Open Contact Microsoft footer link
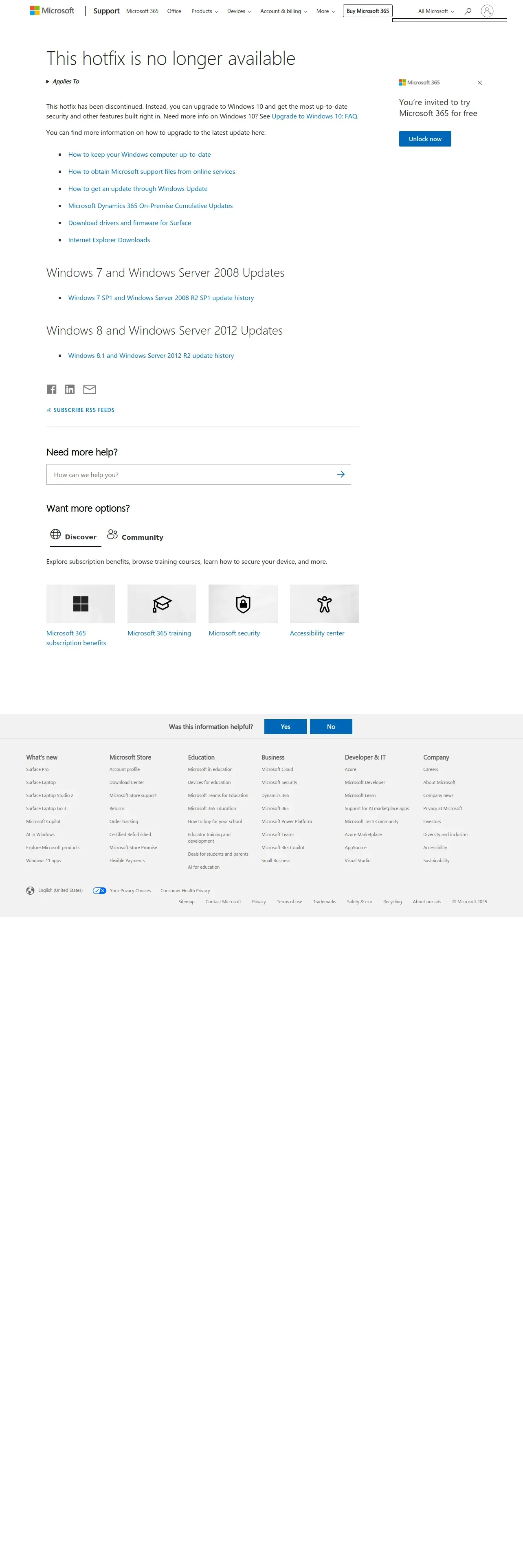This screenshot has height=1568, width=523. [x=224, y=902]
